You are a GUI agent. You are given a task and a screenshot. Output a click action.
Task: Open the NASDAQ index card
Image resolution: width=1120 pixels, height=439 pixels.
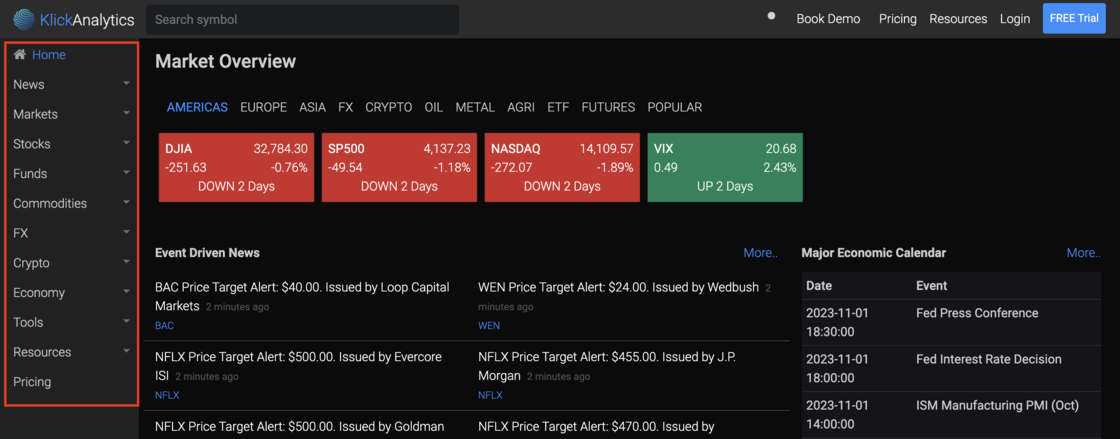[562, 168]
